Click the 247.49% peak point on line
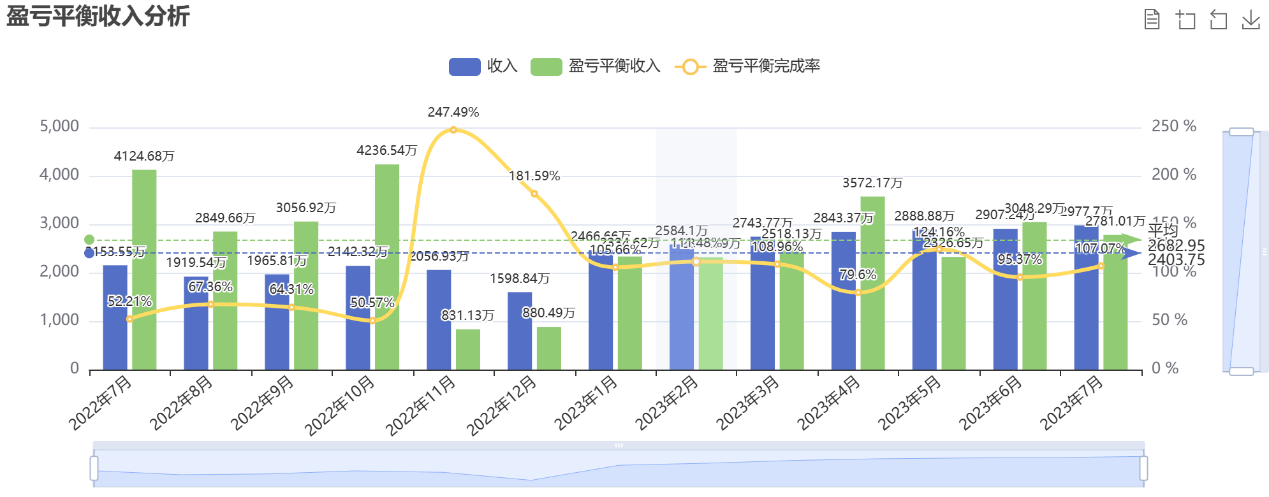The height and width of the screenshot is (497, 1269). tap(453, 129)
